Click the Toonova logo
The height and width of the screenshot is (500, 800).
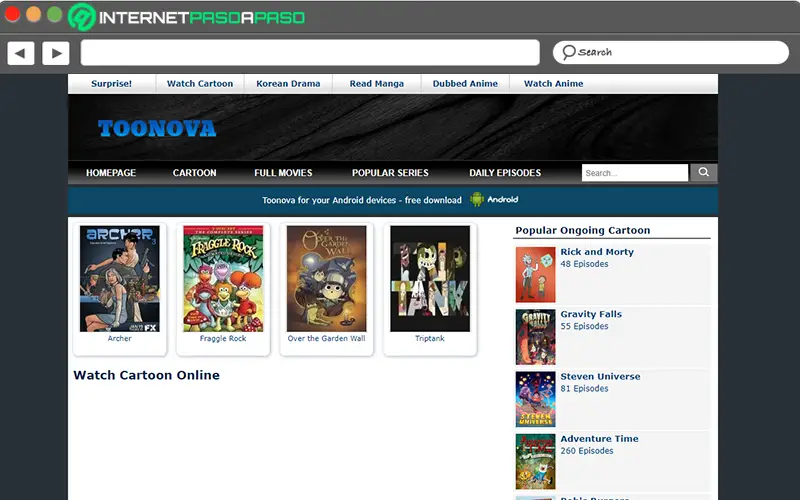click(x=157, y=128)
